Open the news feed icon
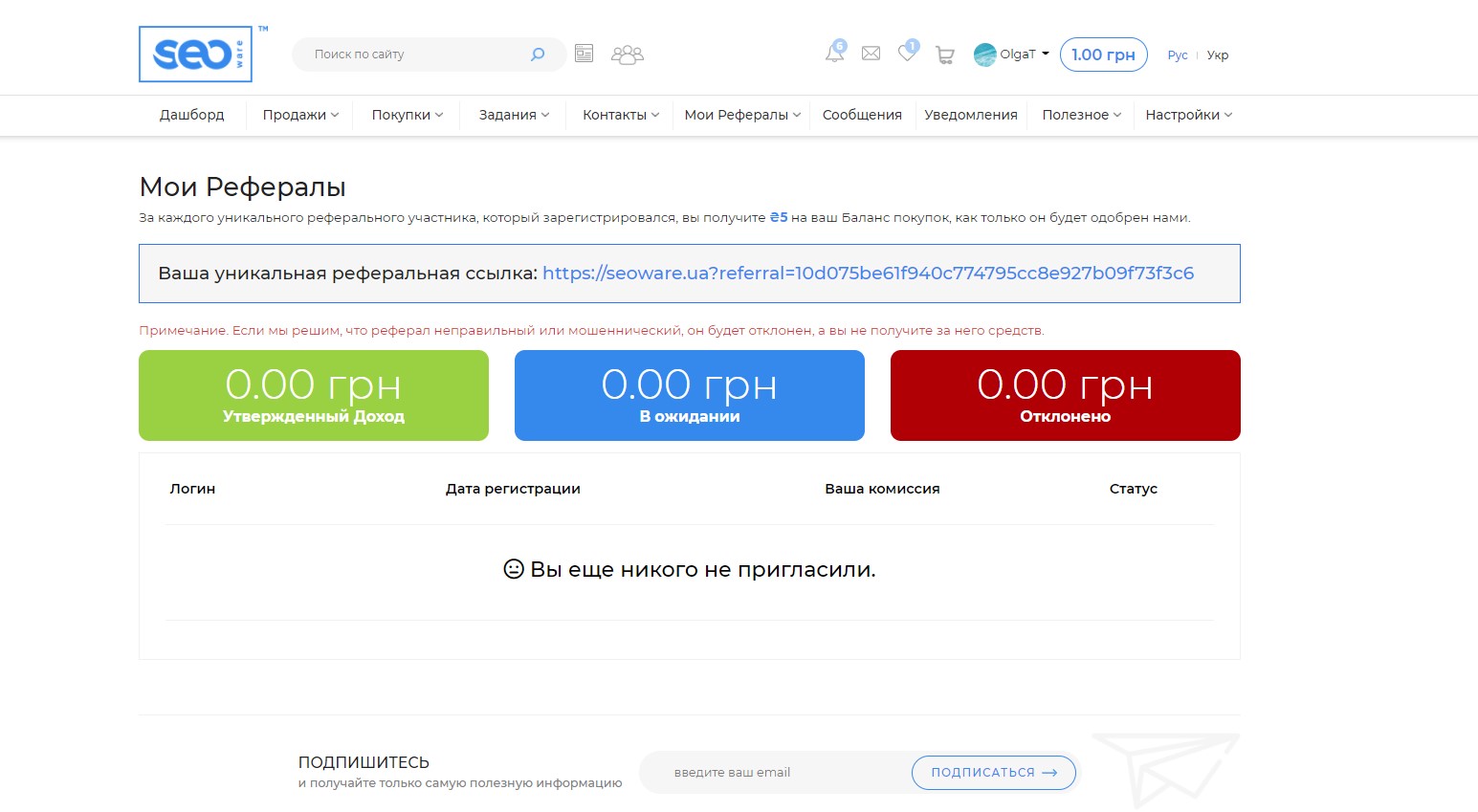Screen dimensions: 1478x812 pyautogui.click(x=585, y=55)
